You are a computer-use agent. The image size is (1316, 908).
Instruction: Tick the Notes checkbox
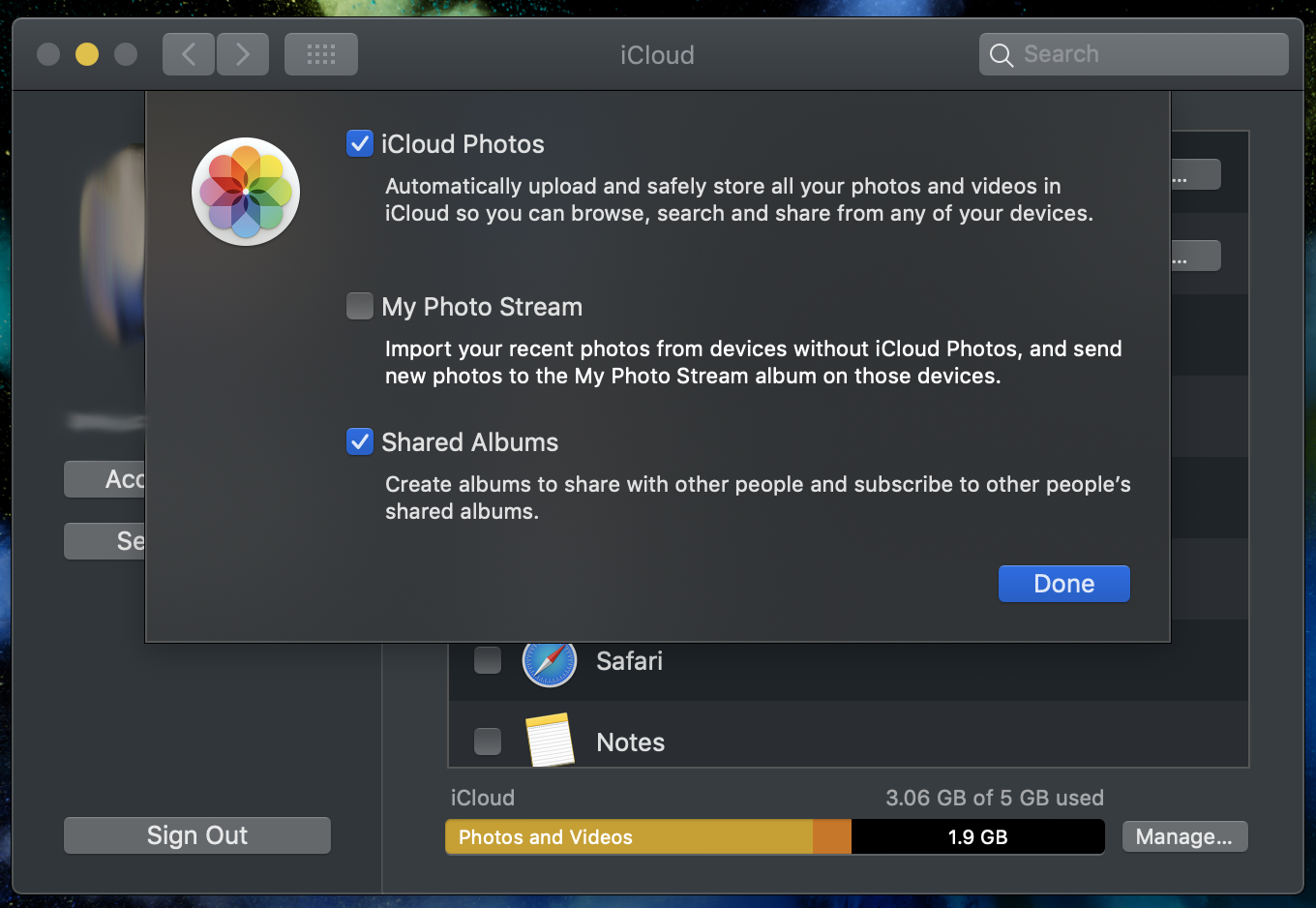tap(488, 742)
